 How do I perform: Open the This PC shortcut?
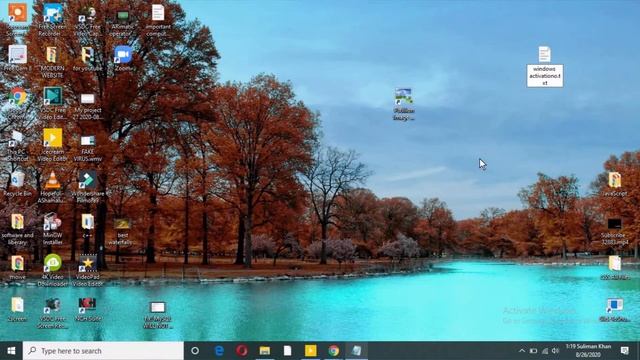click(x=17, y=145)
